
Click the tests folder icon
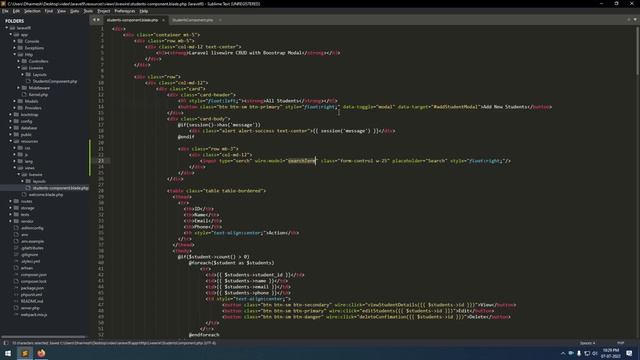(16, 214)
